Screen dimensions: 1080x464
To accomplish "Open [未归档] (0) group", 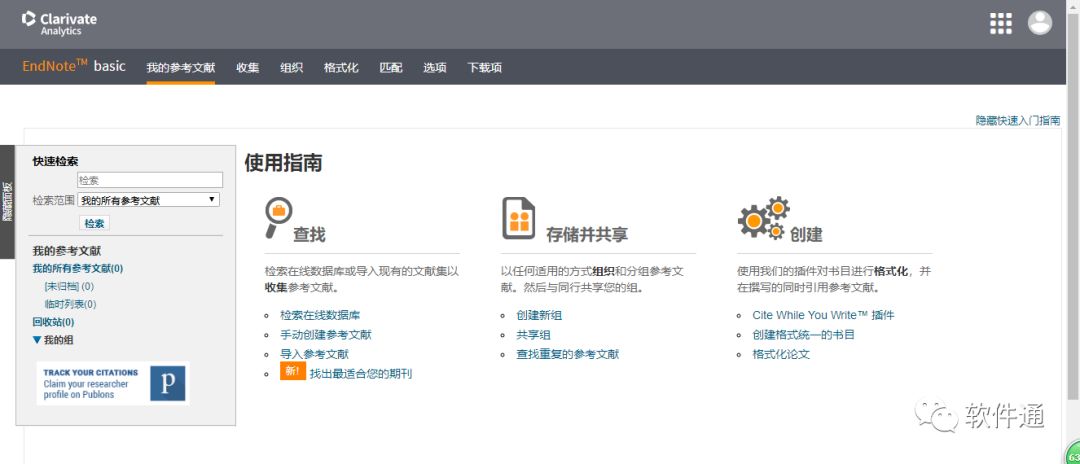I will [x=69, y=286].
